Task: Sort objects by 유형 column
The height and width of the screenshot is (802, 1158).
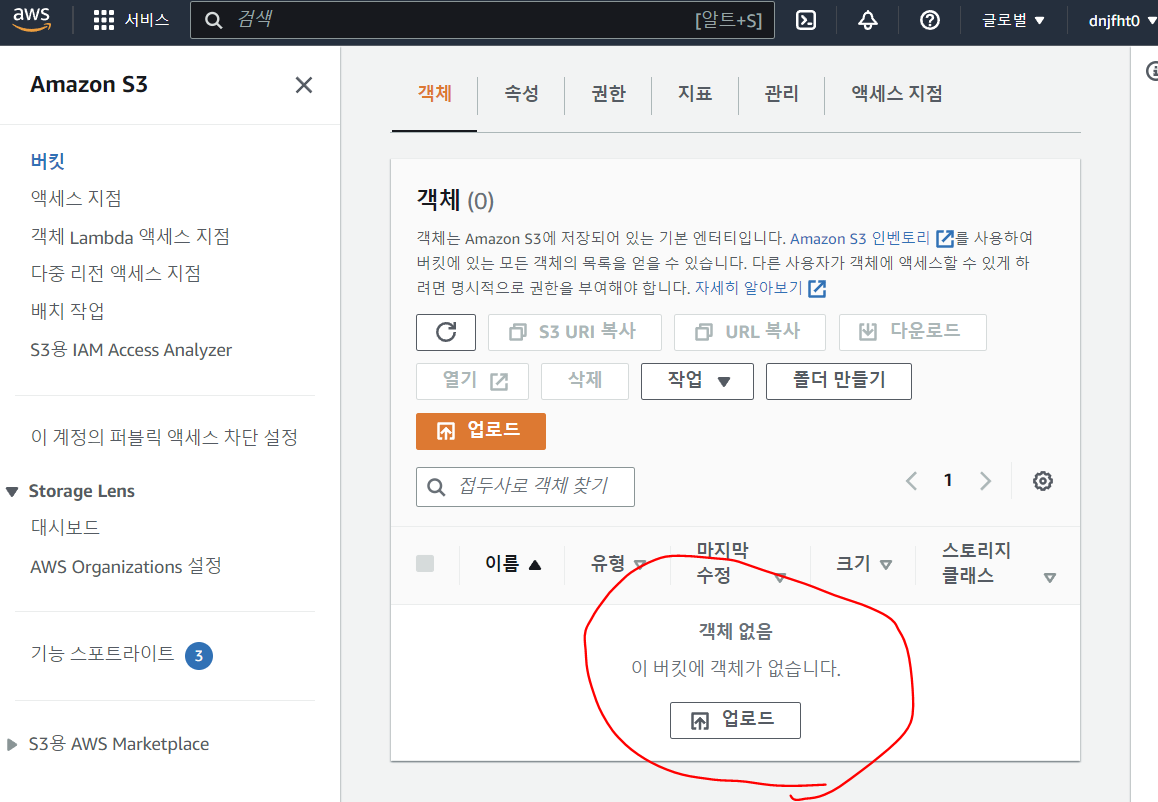Action: click(x=619, y=564)
